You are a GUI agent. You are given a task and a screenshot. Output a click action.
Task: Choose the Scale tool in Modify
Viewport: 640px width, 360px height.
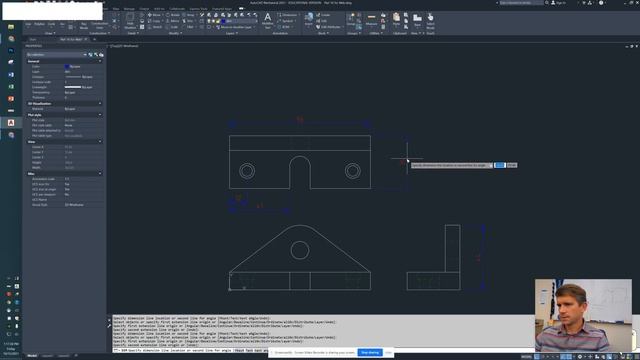(172, 27)
